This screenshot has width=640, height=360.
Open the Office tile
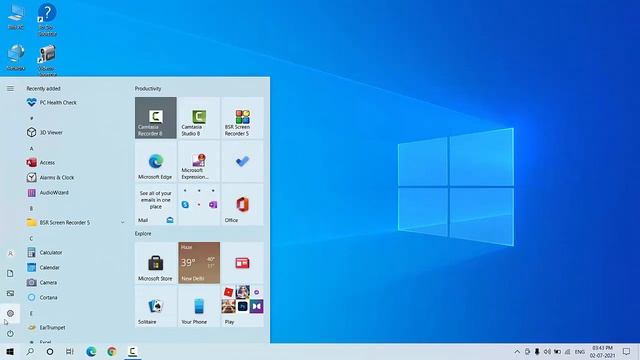(242, 204)
